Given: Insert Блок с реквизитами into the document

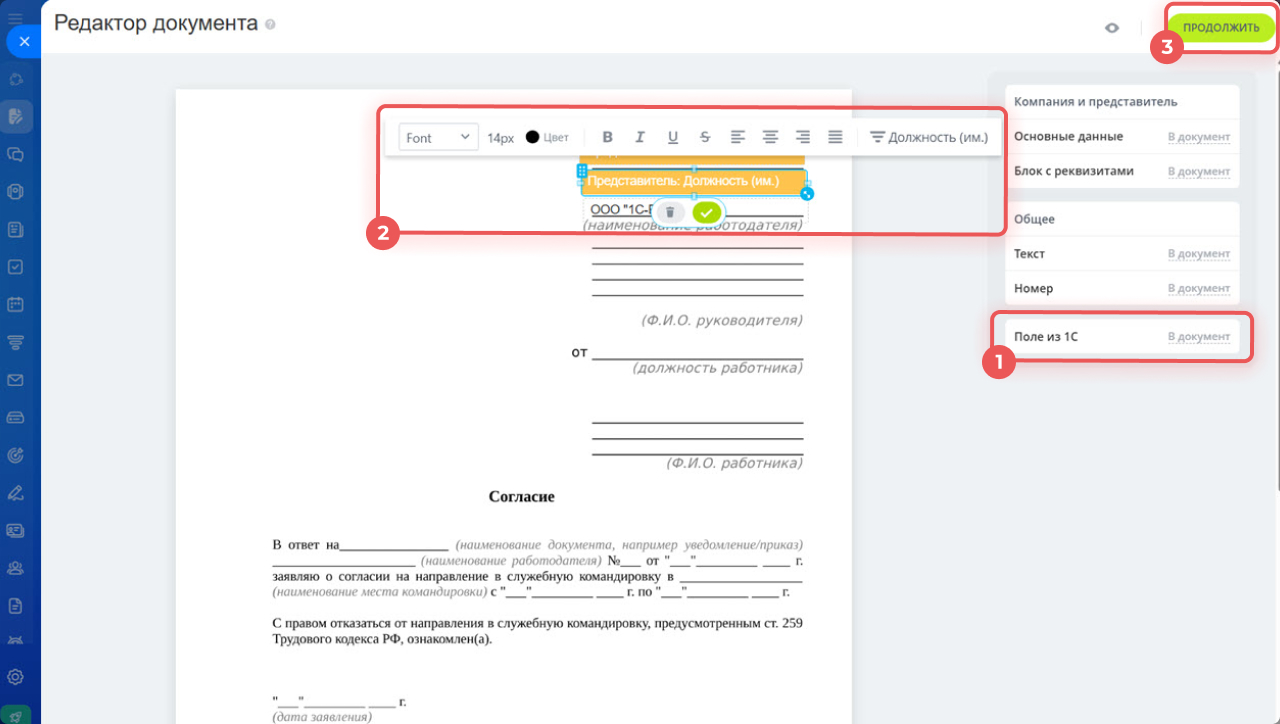Looking at the screenshot, I should tap(1199, 172).
